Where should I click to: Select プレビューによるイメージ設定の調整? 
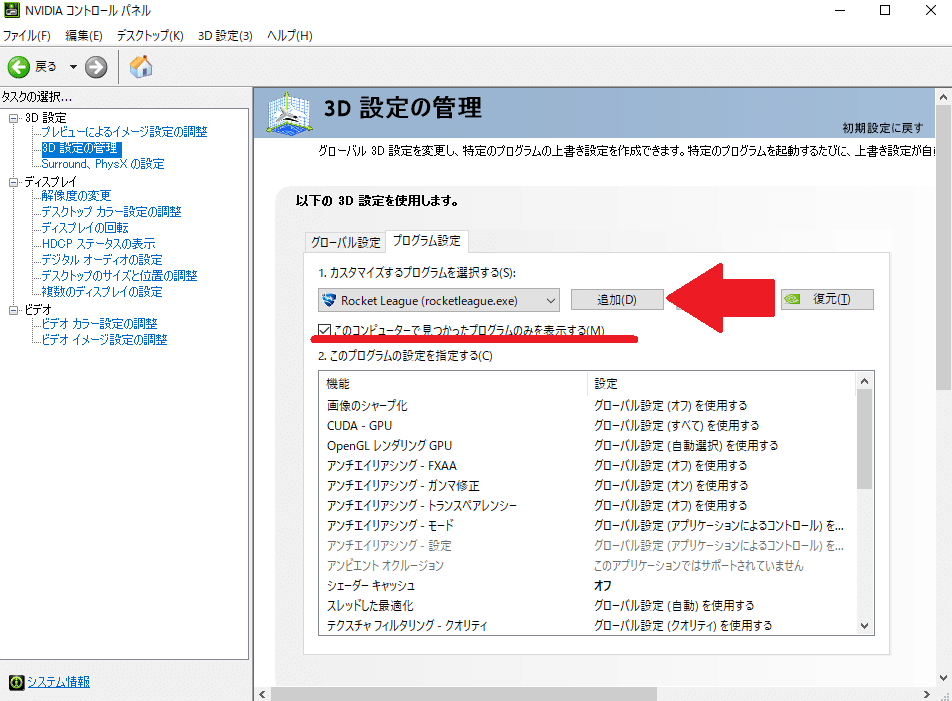click(x=124, y=132)
